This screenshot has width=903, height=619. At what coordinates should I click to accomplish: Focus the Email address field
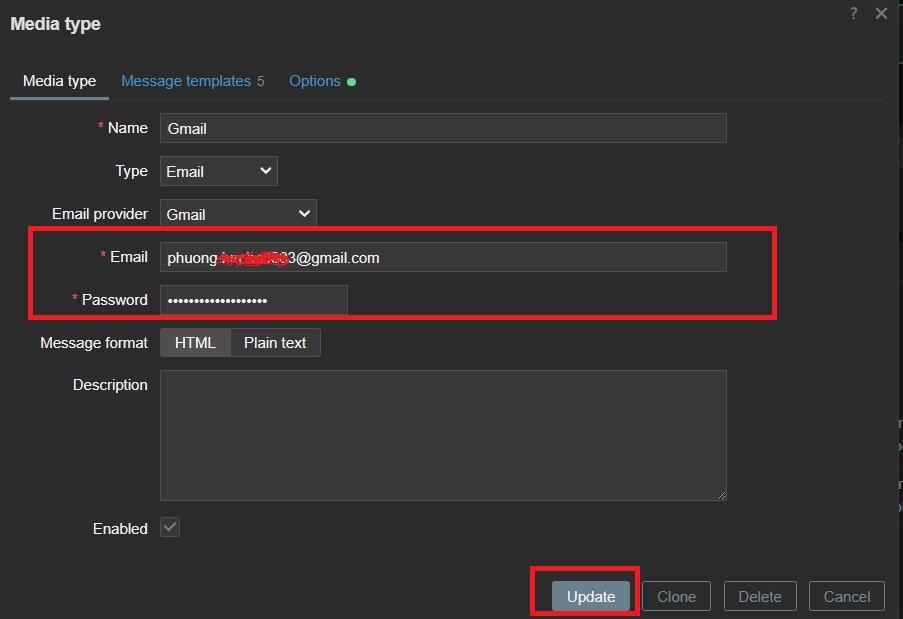coord(442,258)
